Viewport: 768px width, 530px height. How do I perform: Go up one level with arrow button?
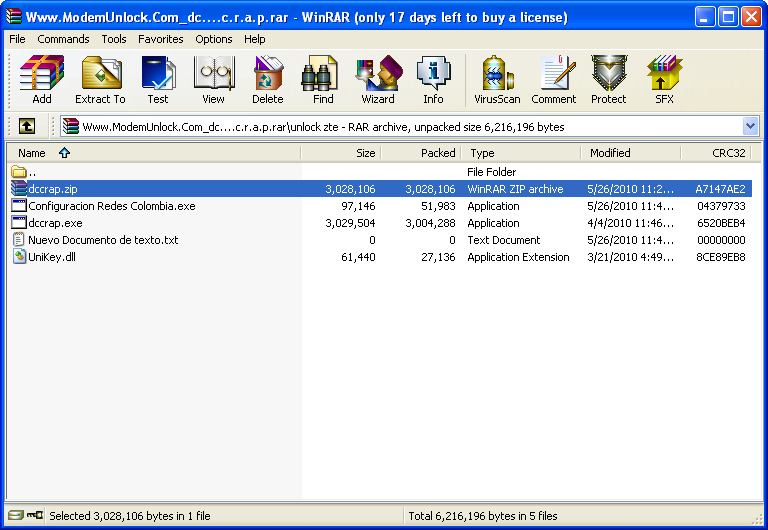pyautogui.click(x=27, y=126)
